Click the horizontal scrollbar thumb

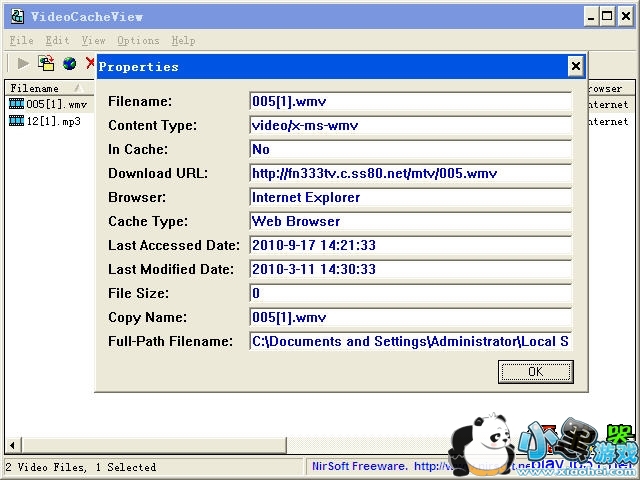153,445
